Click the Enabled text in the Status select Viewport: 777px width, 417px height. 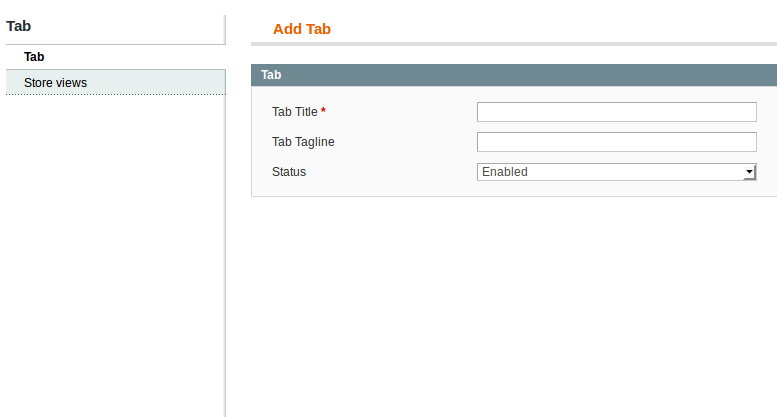[x=504, y=172]
